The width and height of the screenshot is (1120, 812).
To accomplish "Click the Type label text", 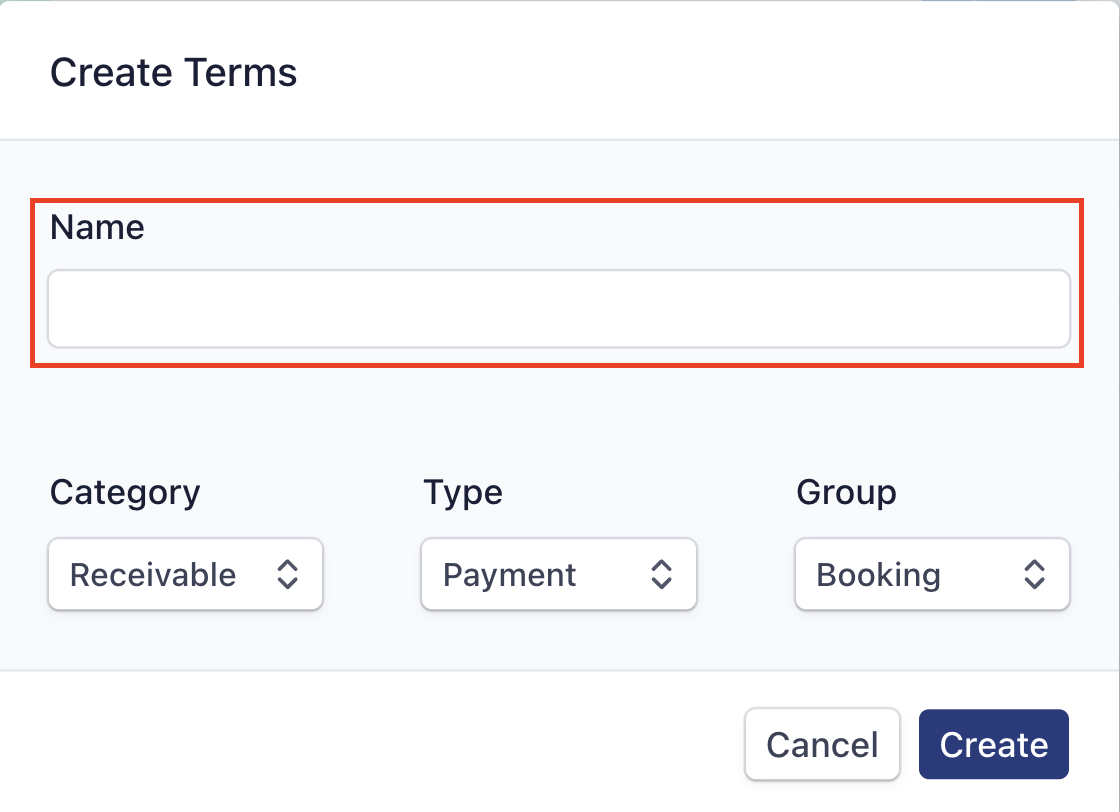I will [463, 492].
